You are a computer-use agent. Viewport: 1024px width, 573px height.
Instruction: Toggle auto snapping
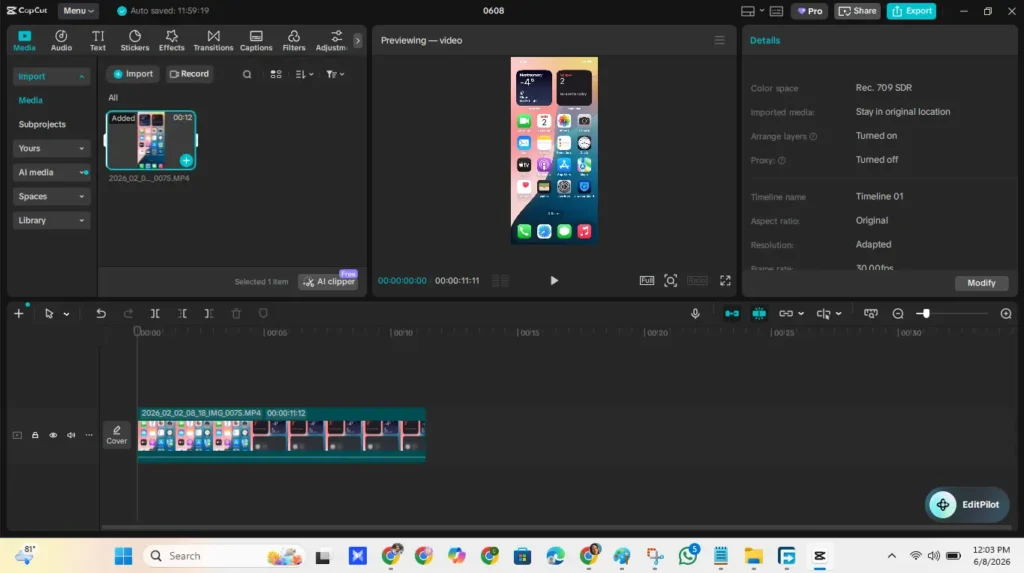click(759, 314)
